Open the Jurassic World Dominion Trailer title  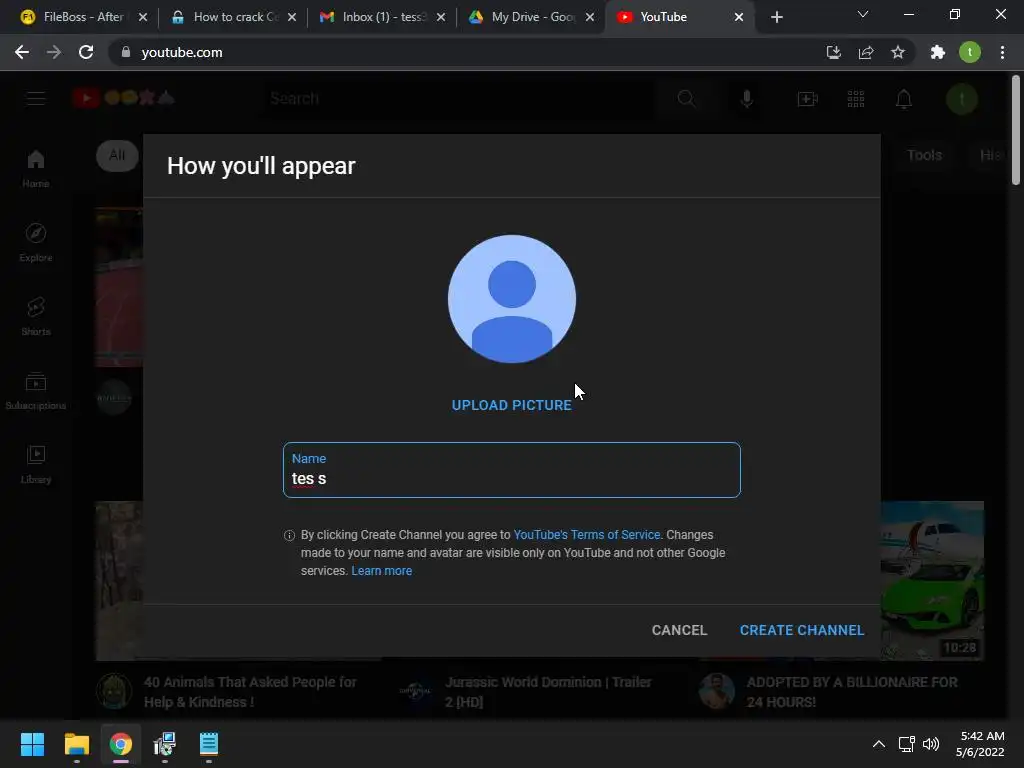[548, 692]
